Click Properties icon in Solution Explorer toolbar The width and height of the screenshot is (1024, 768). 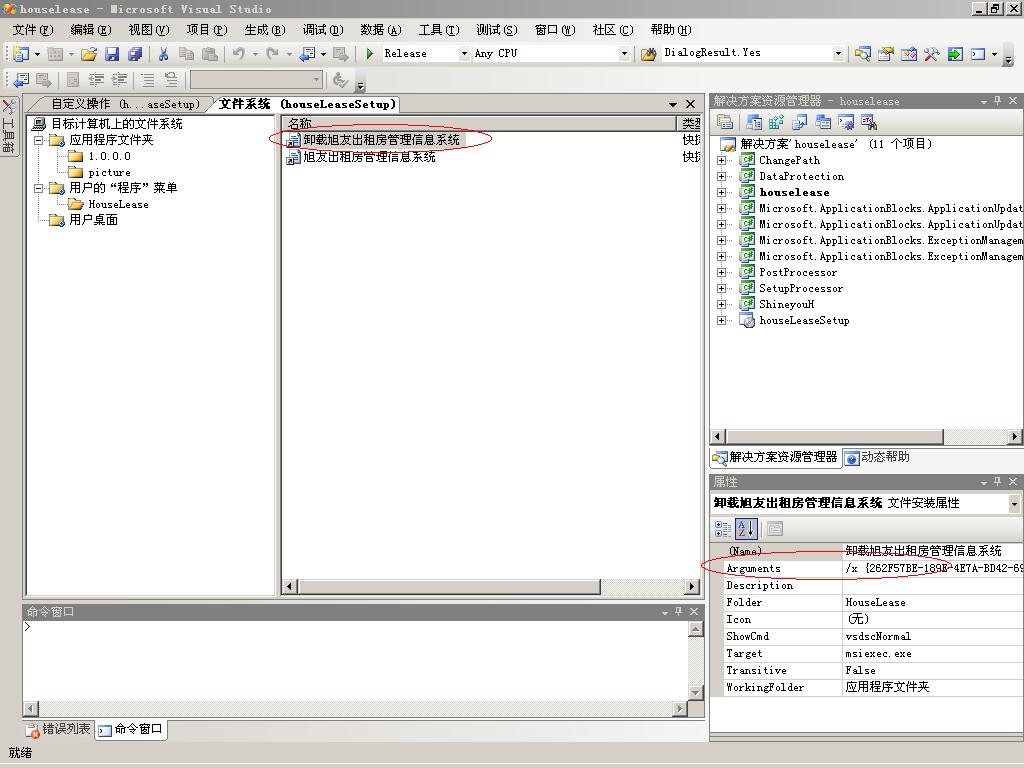click(x=725, y=121)
